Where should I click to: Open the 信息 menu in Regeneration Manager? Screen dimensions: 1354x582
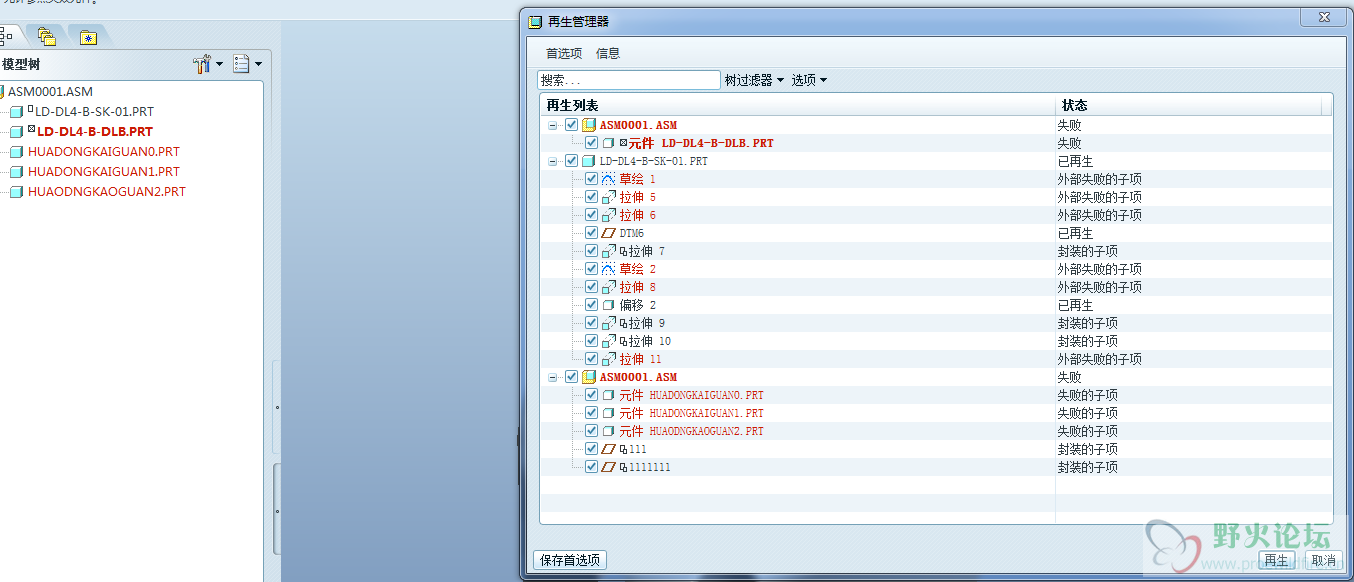(x=608, y=54)
